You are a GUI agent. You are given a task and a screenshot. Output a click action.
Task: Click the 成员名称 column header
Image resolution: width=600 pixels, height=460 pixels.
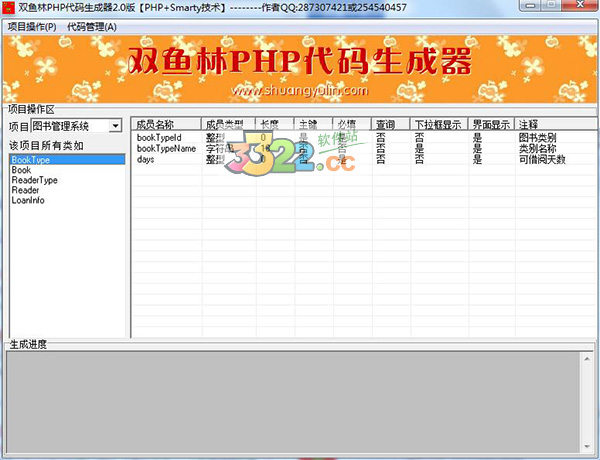166,124
